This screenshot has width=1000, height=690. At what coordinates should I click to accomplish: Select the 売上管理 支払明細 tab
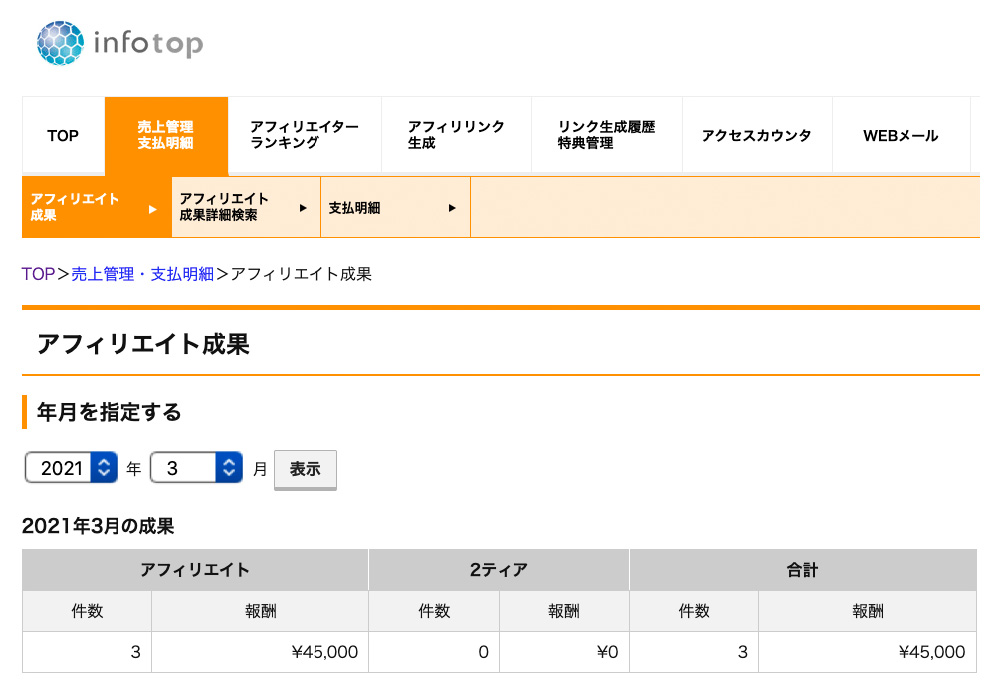click(x=166, y=136)
